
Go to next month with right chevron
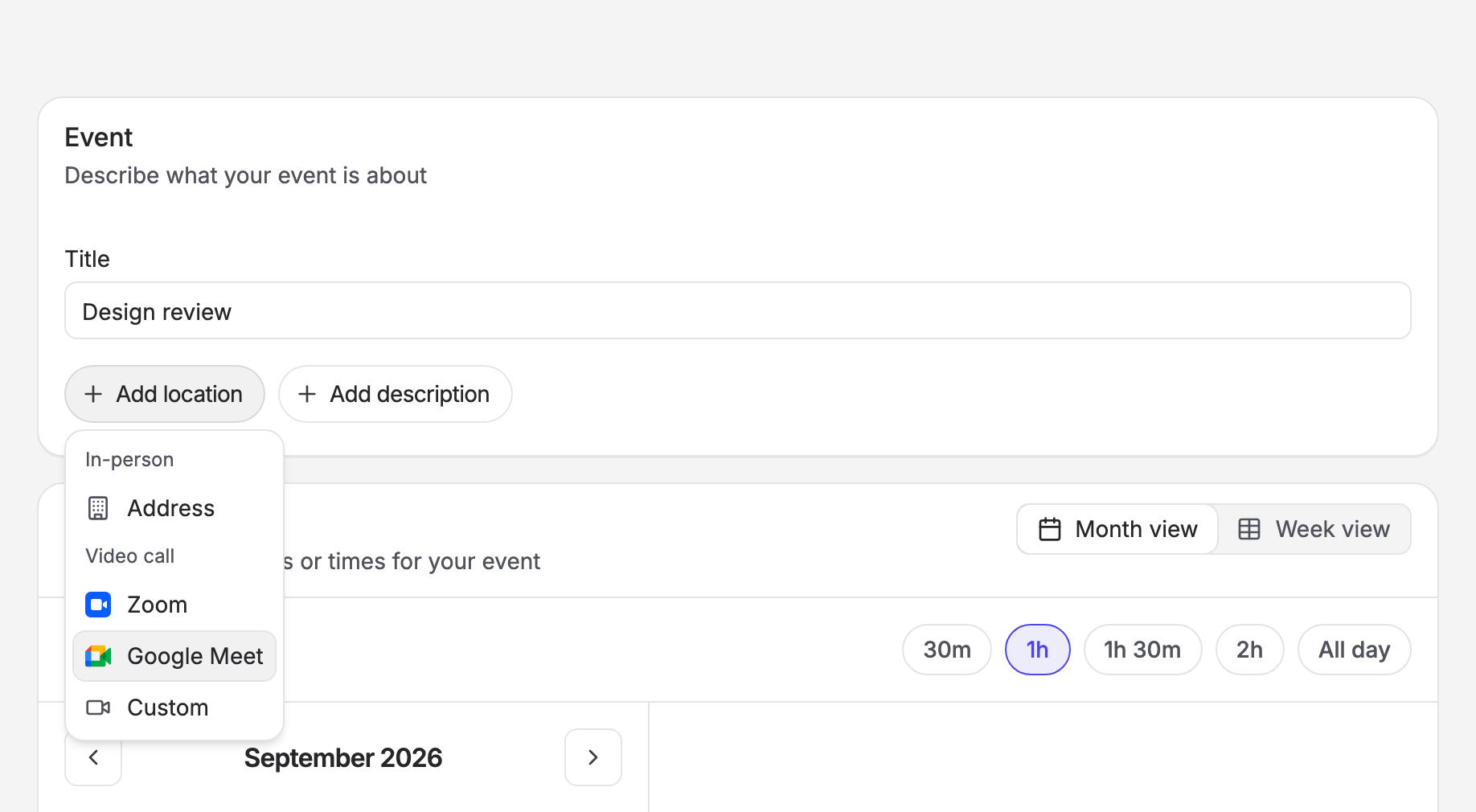593,757
